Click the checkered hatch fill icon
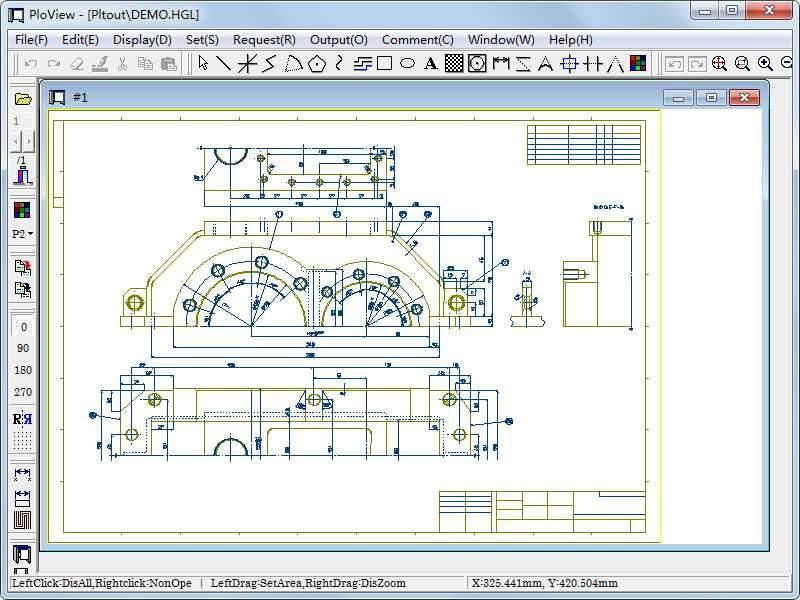This screenshot has width=800, height=600. click(454, 64)
